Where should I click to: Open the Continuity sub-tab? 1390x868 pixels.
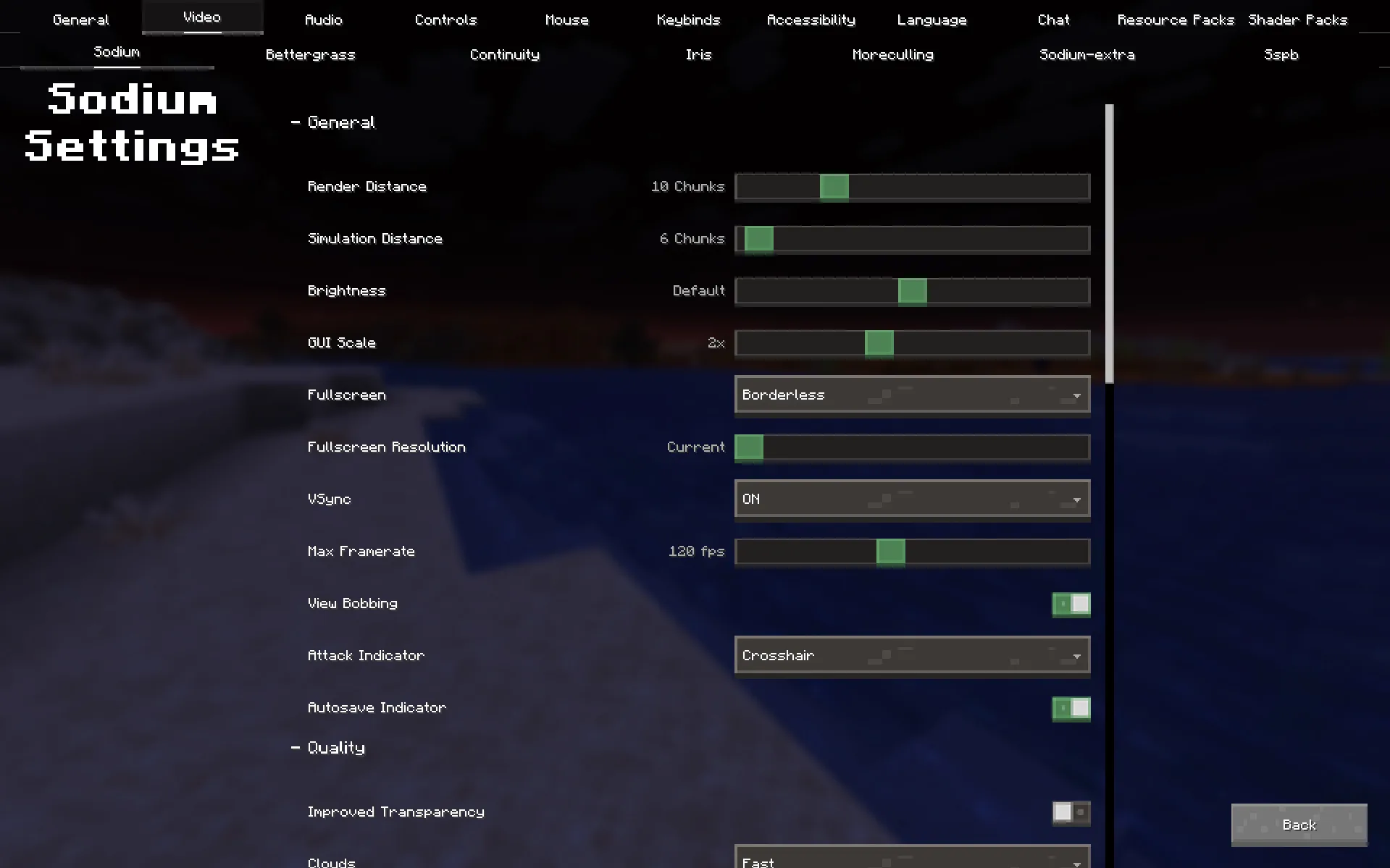[x=504, y=54]
